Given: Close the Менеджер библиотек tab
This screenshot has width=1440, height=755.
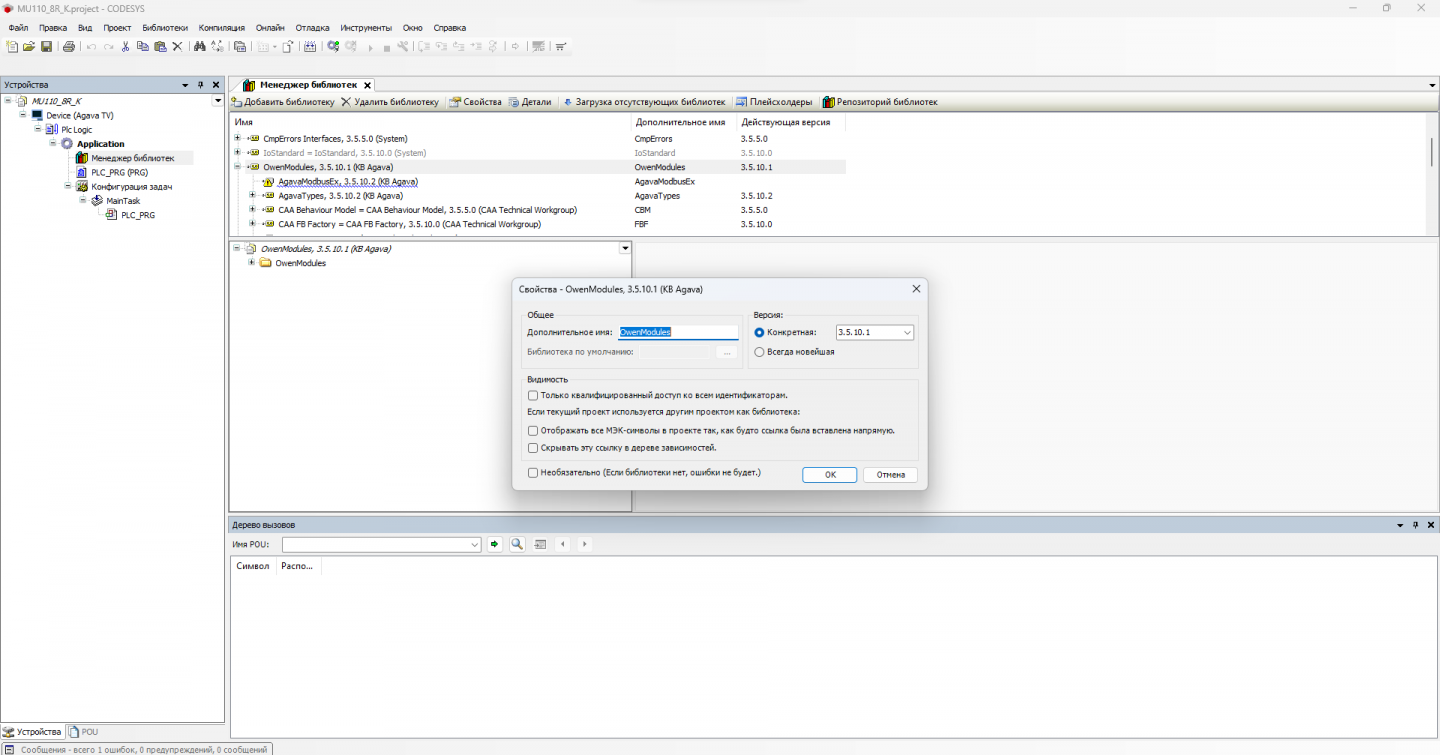Looking at the screenshot, I should click(367, 85).
